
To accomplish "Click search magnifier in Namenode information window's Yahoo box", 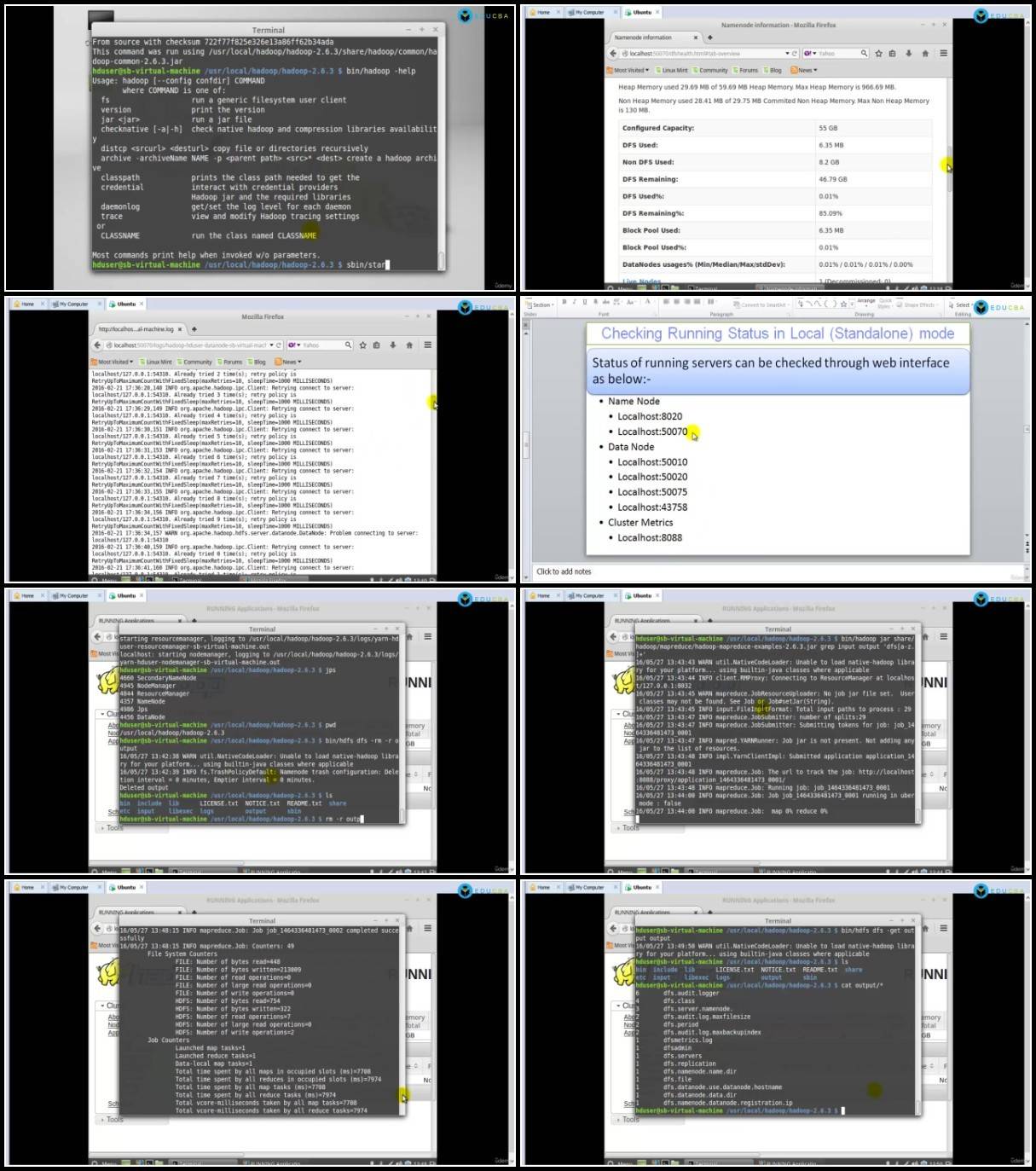I will (x=864, y=53).
